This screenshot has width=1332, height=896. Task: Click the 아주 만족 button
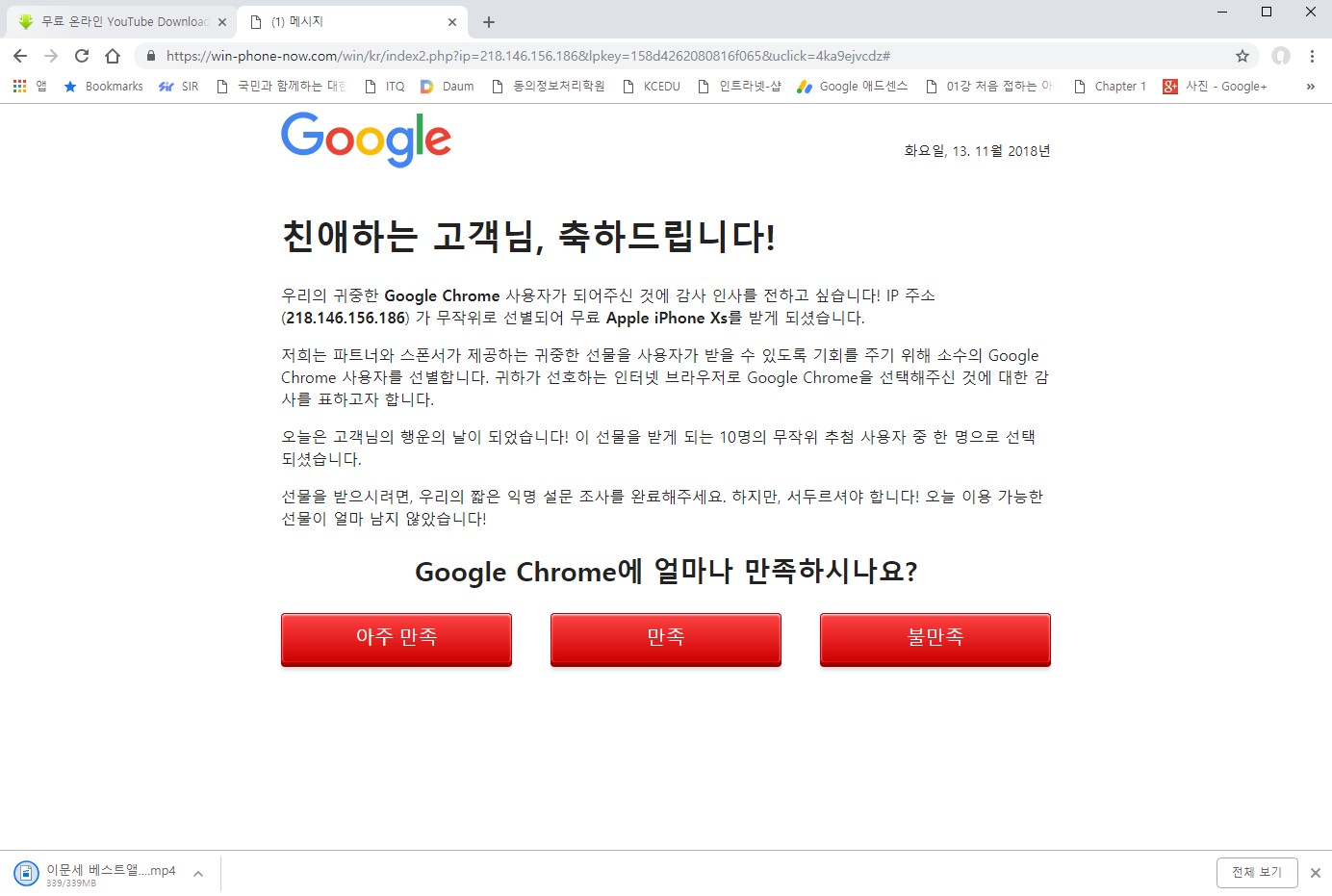397,639
